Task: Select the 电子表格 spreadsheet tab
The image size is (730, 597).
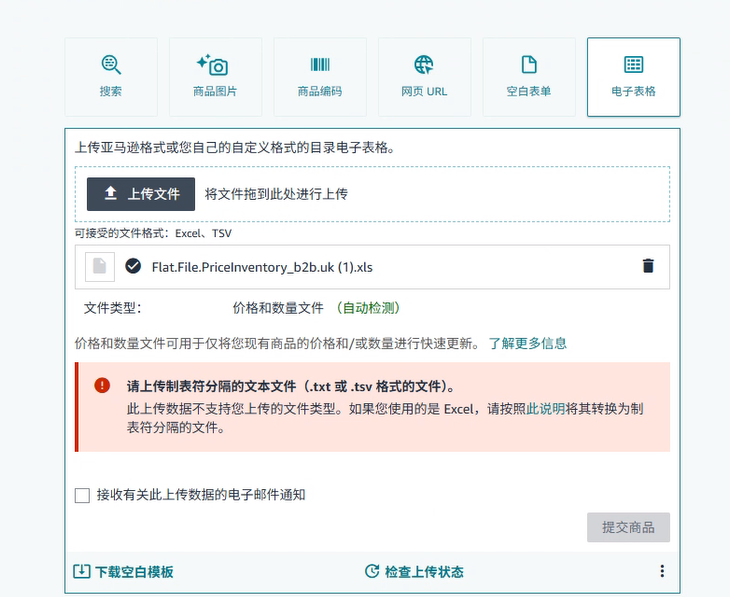Action: coord(634,77)
